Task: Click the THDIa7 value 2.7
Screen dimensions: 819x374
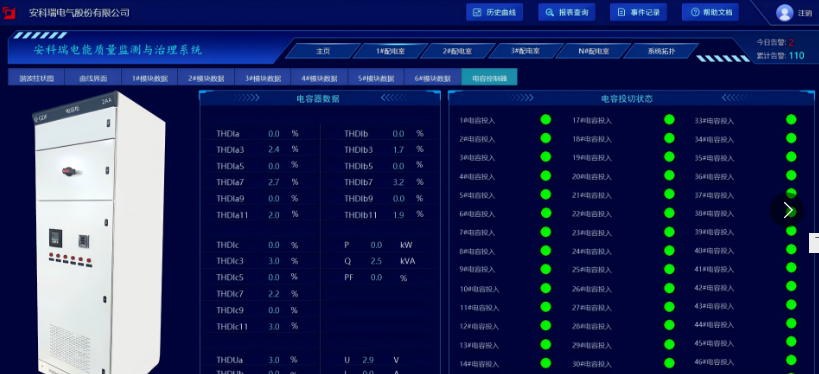Action: 274,182
